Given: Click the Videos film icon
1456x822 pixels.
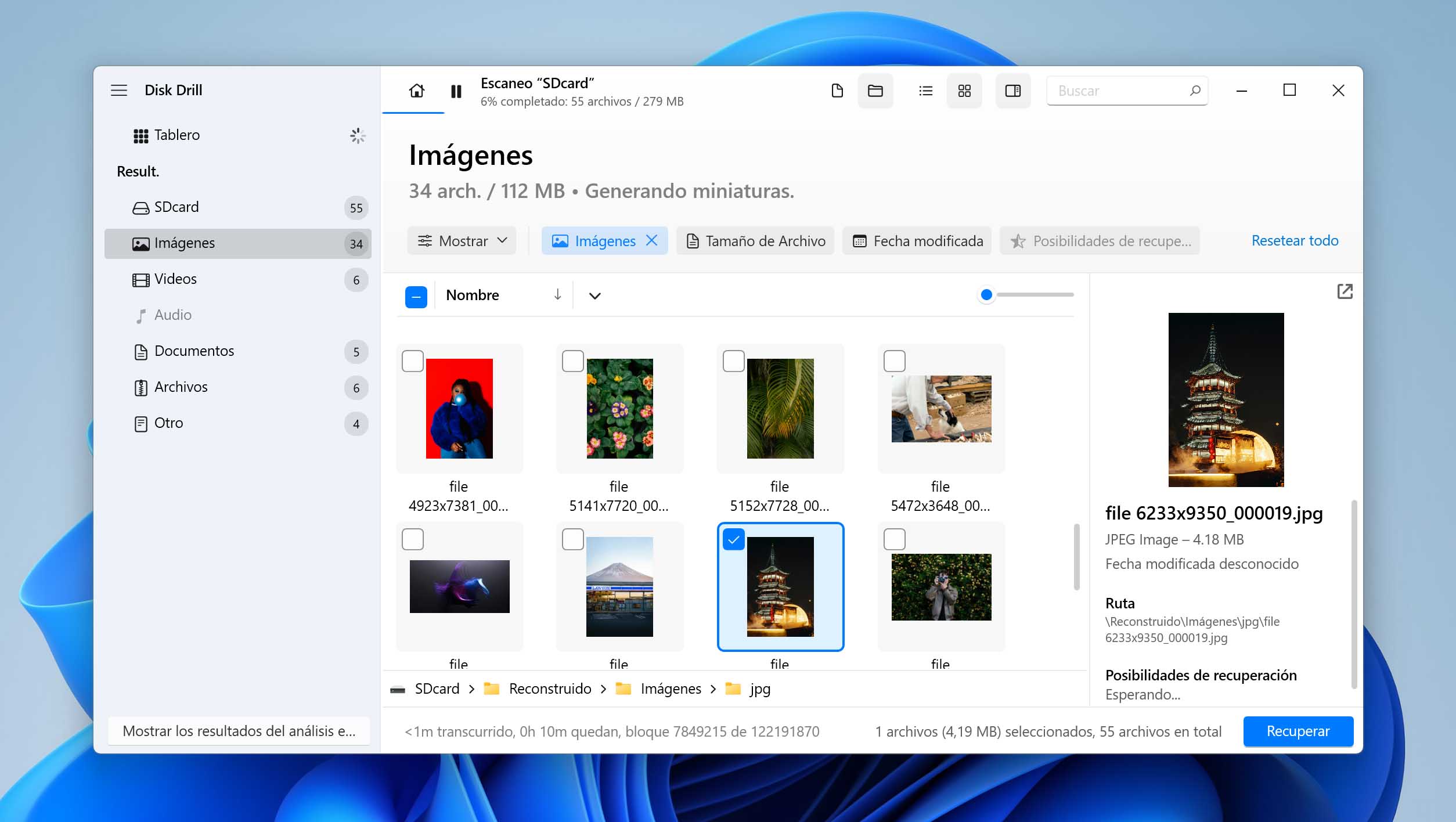Looking at the screenshot, I should pyautogui.click(x=140, y=280).
